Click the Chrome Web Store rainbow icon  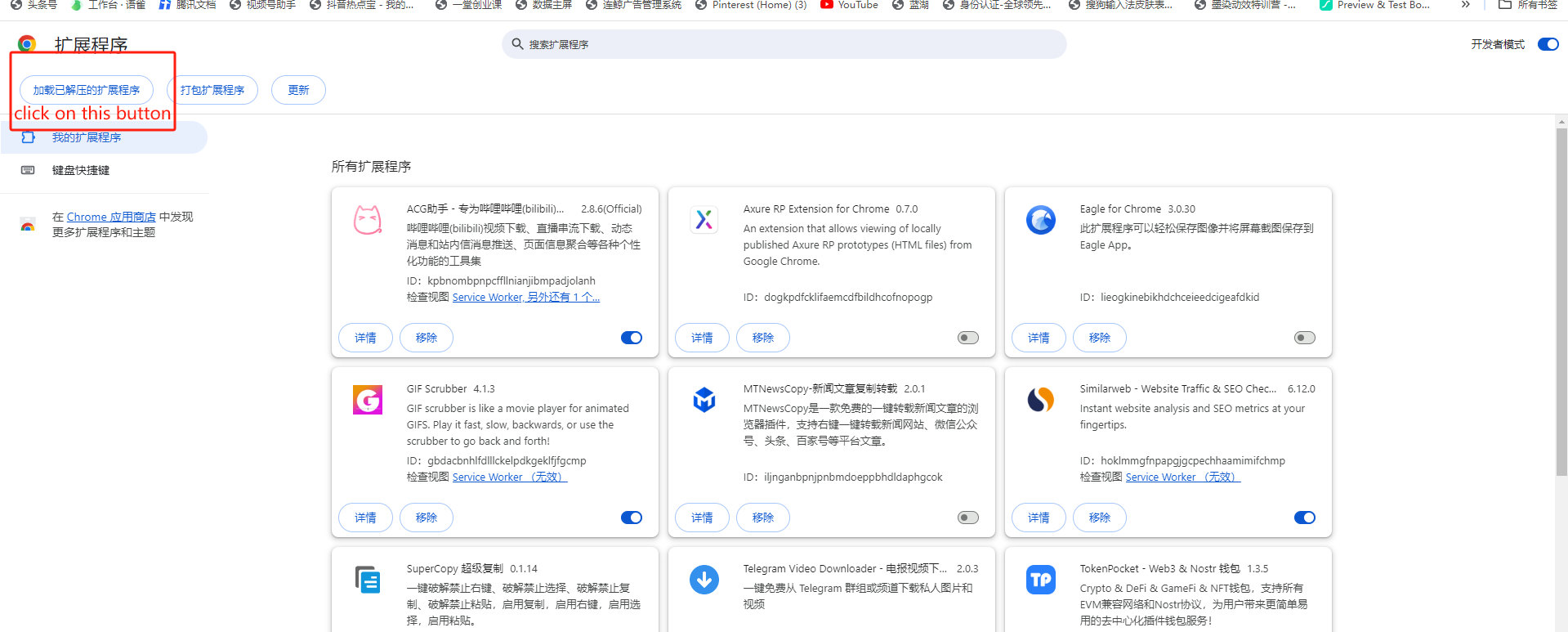28,225
